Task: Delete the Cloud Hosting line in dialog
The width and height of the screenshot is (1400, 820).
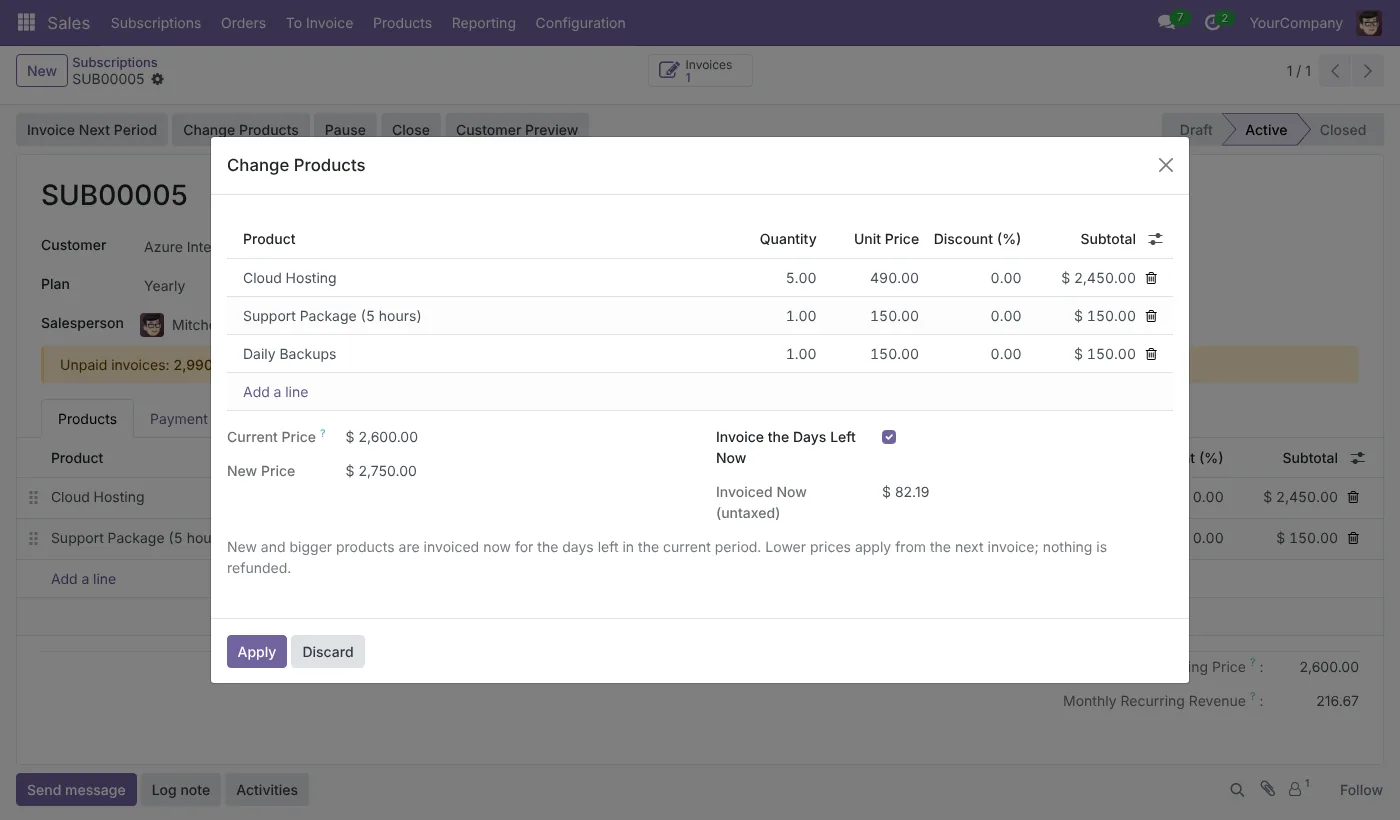Action: (x=1151, y=278)
